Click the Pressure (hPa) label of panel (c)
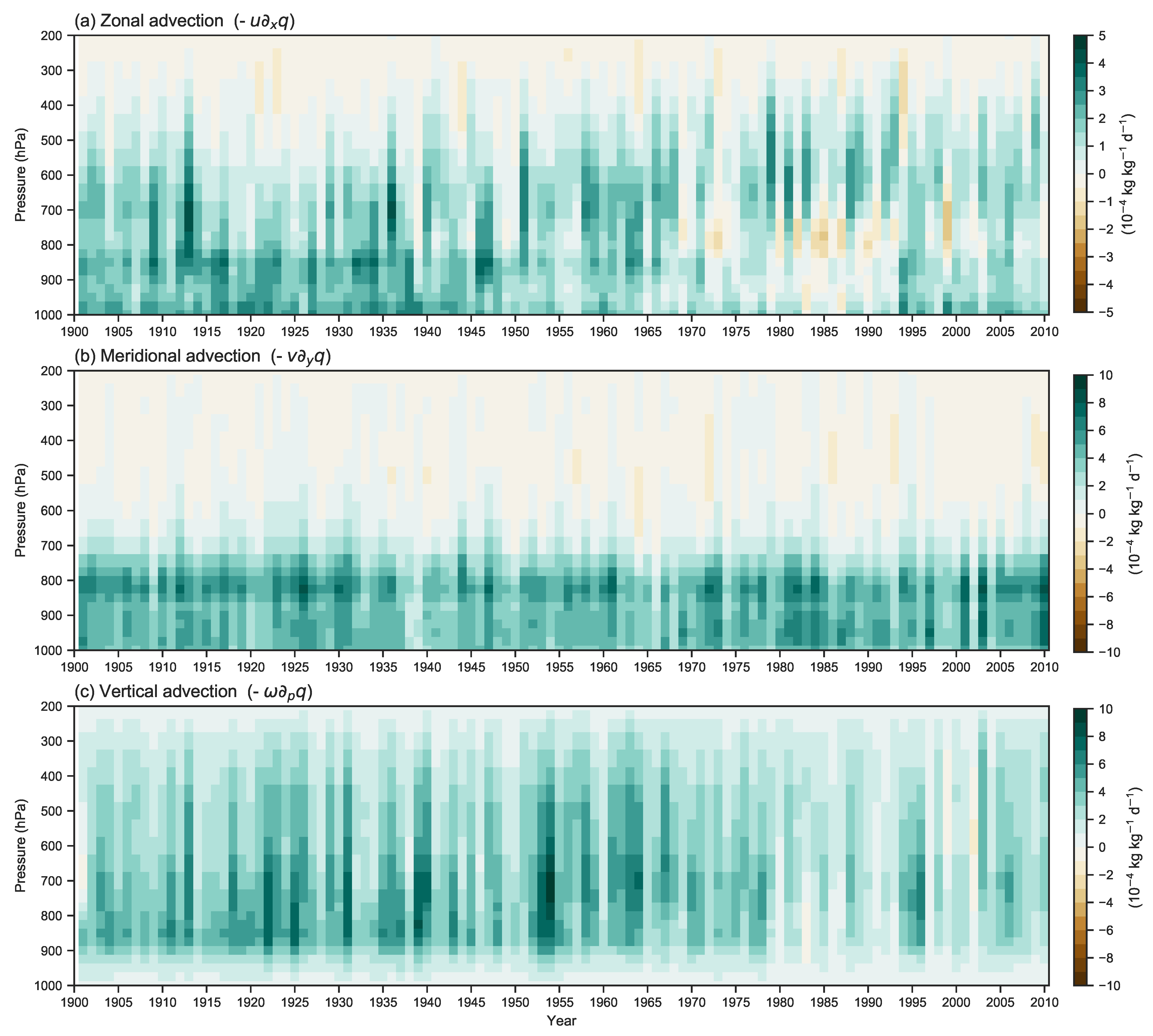Image resolution: width=1153 pixels, height=1036 pixels. [x=21, y=846]
